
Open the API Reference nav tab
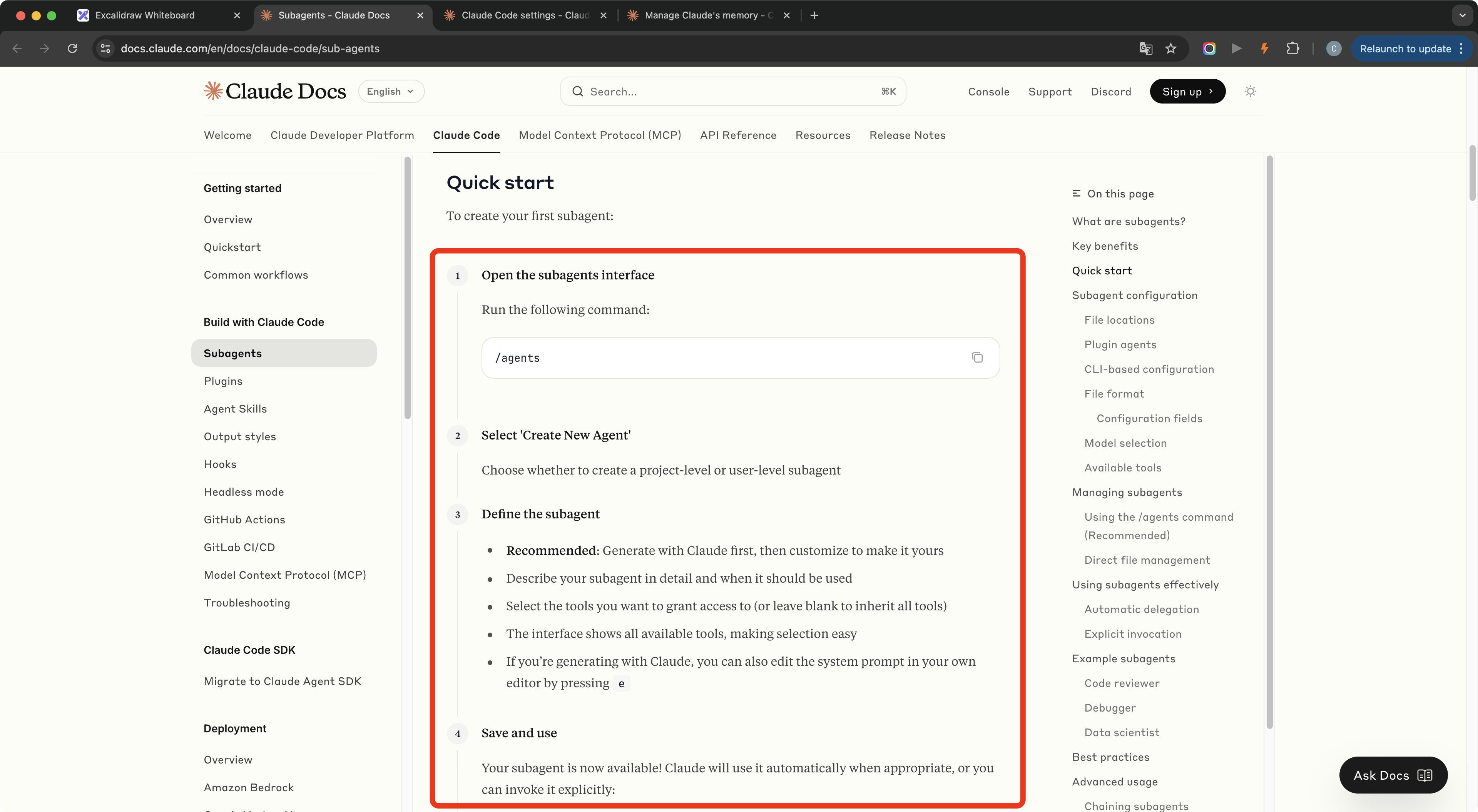point(738,135)
